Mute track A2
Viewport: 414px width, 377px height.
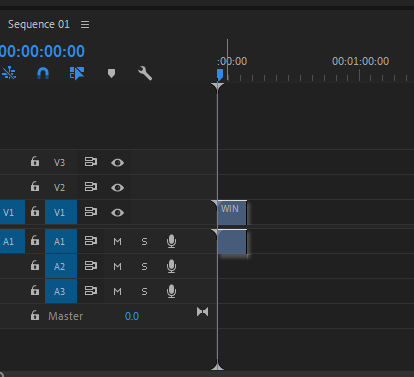pyautogui.click(x=117, y=266)
